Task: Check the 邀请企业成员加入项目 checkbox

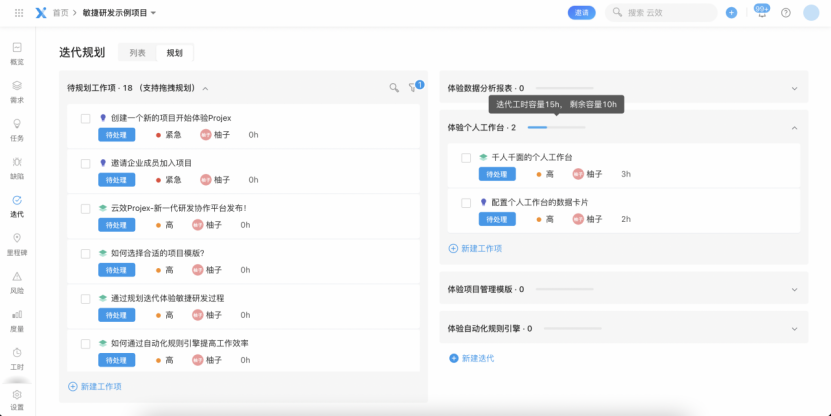Action: tap(86, 162)
